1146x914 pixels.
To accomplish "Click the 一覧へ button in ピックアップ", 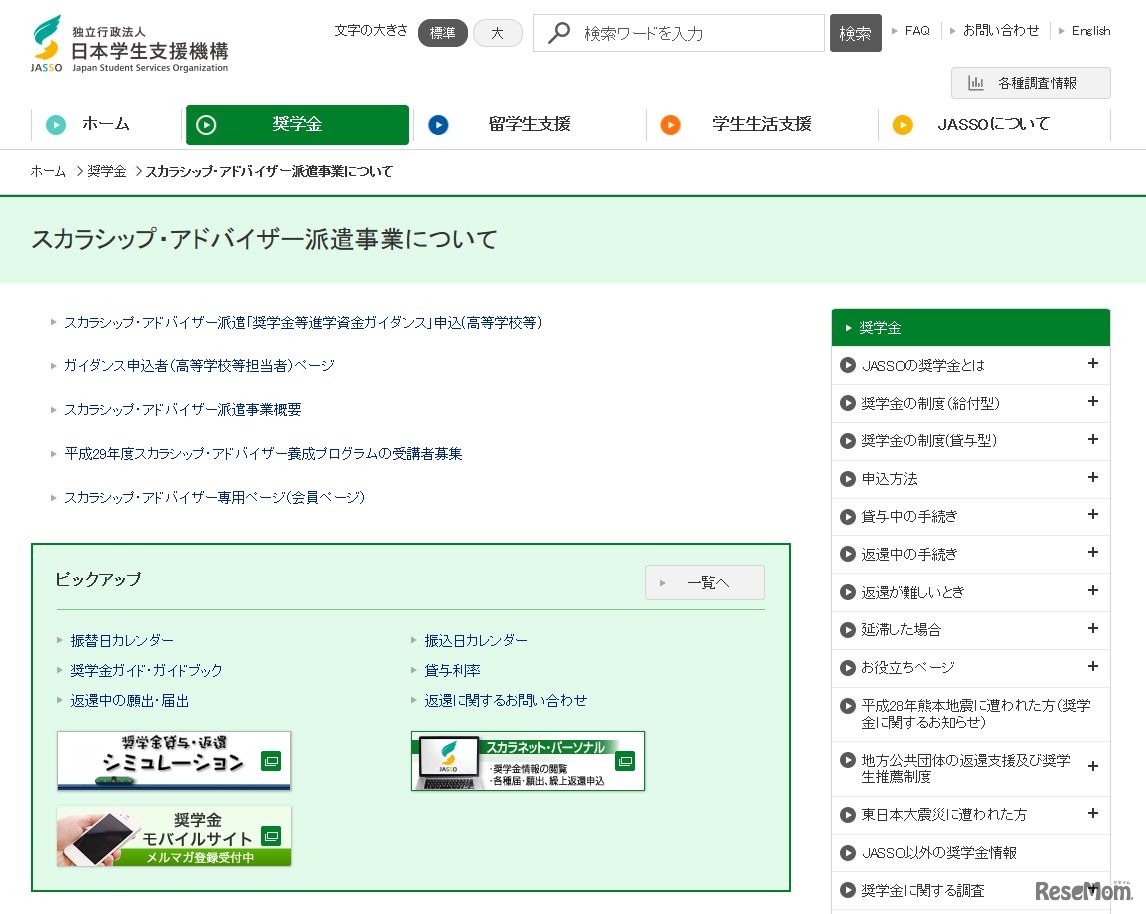I will coord(704,582).
